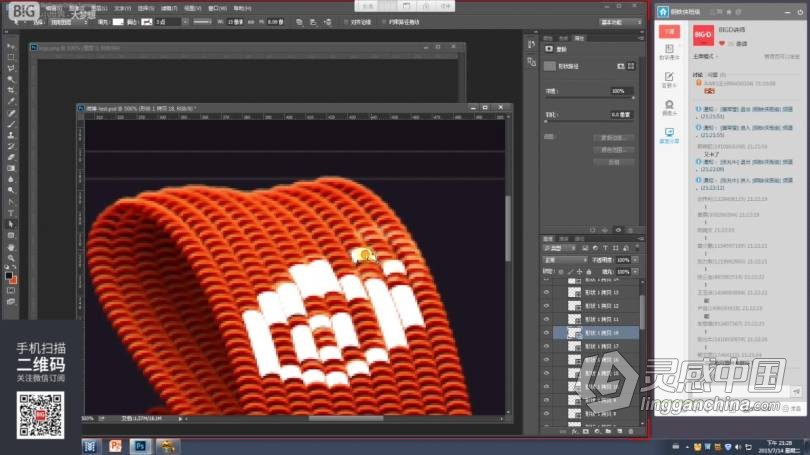Click the mask edge button in Properties

point(613,138)
